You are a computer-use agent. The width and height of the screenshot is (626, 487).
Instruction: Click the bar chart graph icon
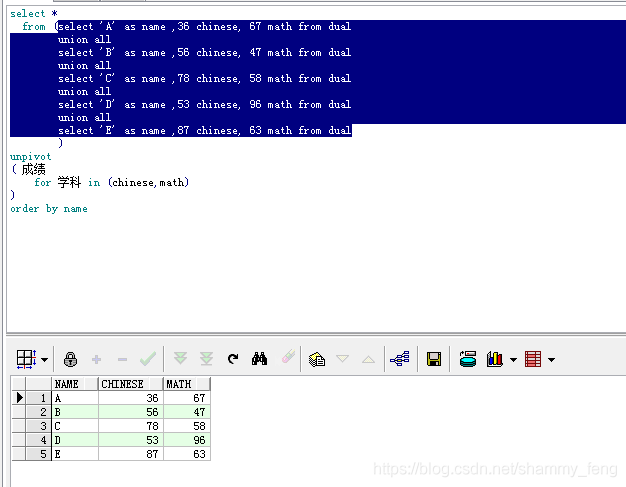click(494, 359)
